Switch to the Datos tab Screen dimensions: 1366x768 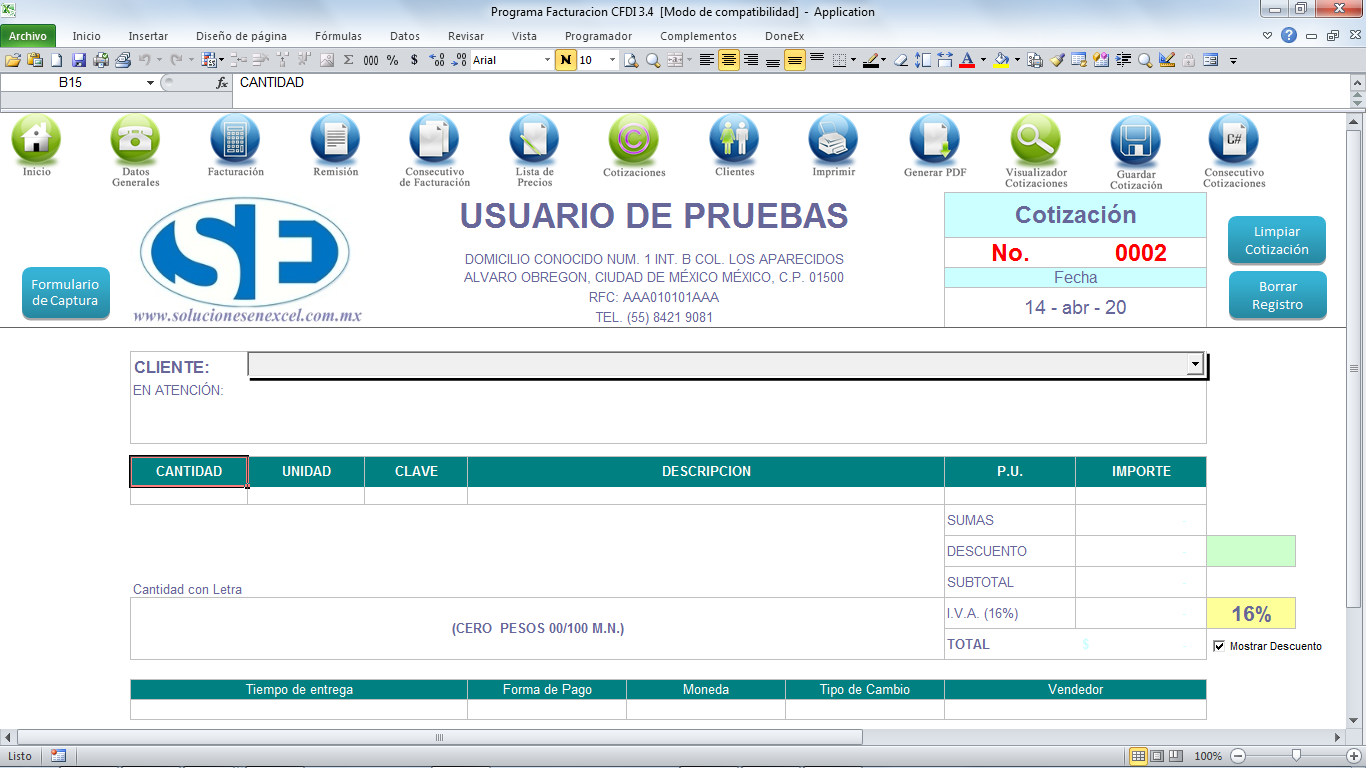[405, 36]
